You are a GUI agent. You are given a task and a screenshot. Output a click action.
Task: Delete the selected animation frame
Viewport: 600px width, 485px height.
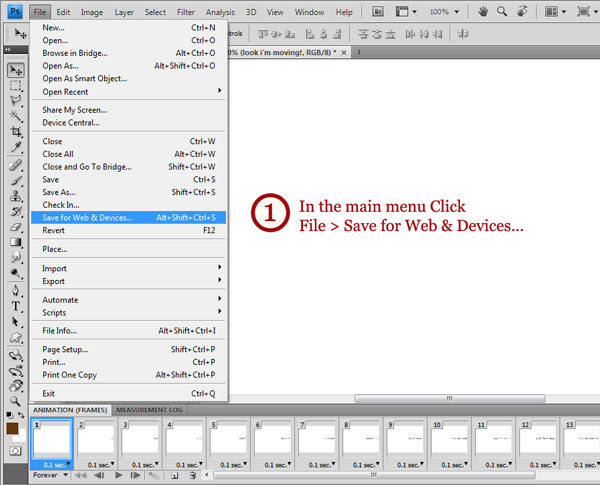pos(192,475)
